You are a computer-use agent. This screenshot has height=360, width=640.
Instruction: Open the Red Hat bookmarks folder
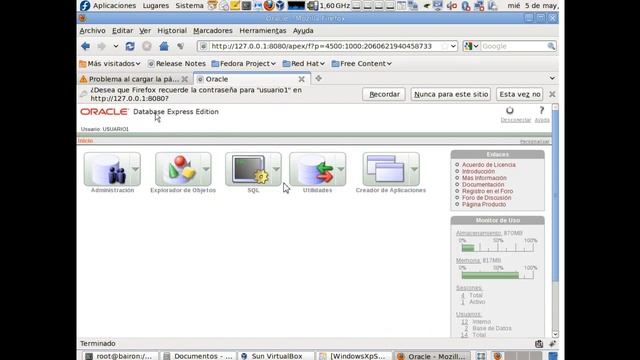(x=304, y=64)
